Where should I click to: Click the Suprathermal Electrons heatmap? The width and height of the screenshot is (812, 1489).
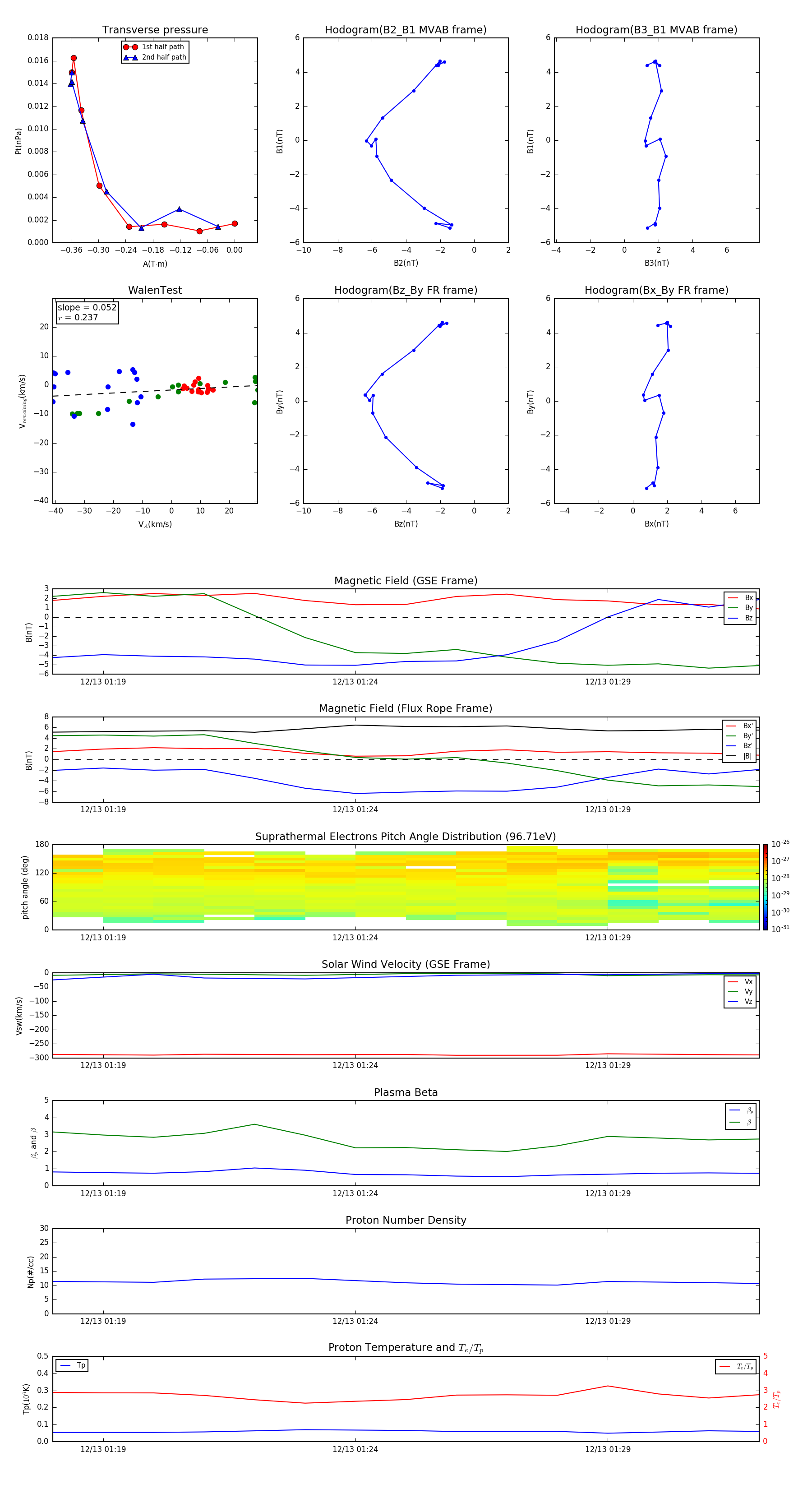(x=406, y=887)
